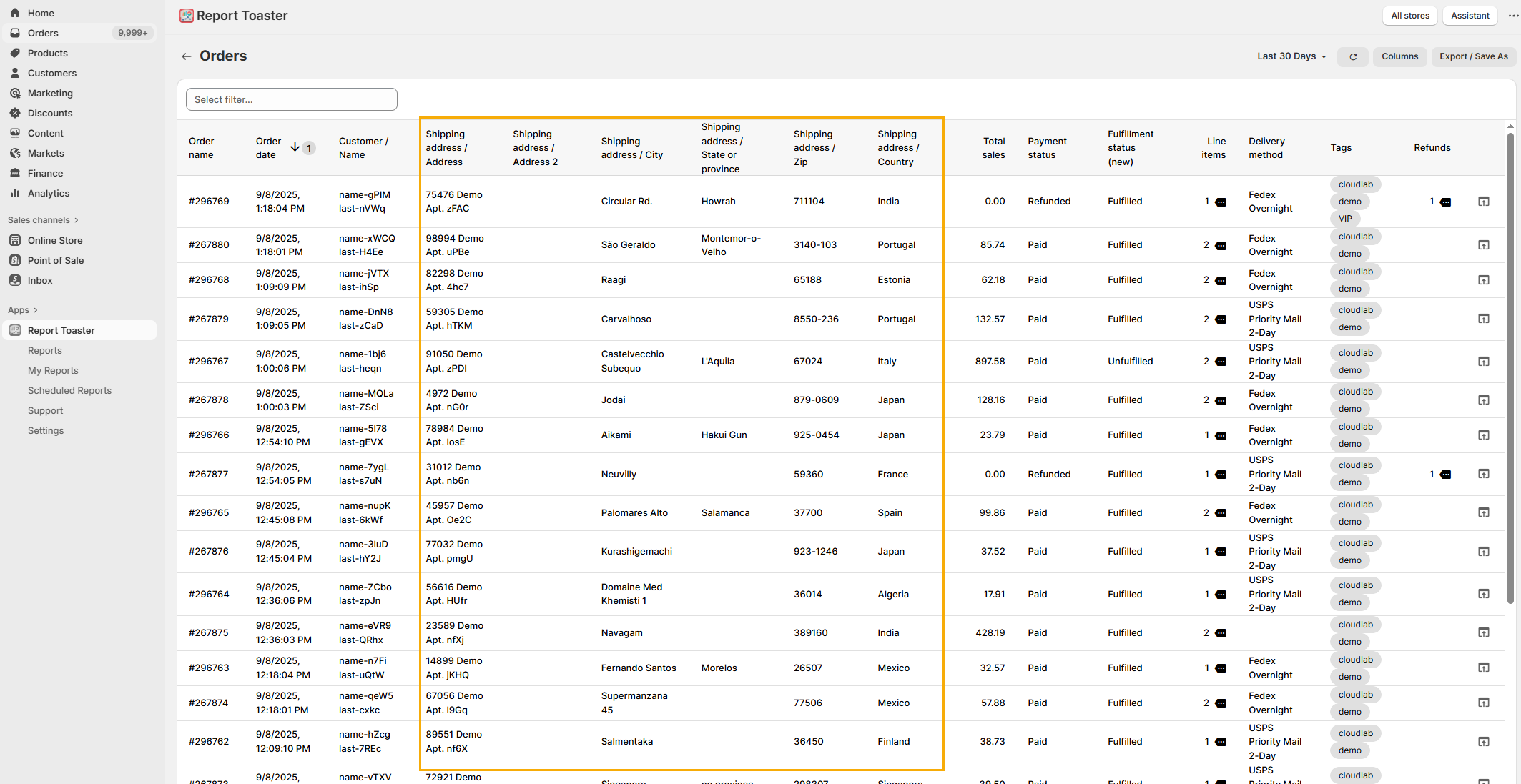Open row detail icon for order #296769
The image size is (1521, 784).
pos(1483,202)
